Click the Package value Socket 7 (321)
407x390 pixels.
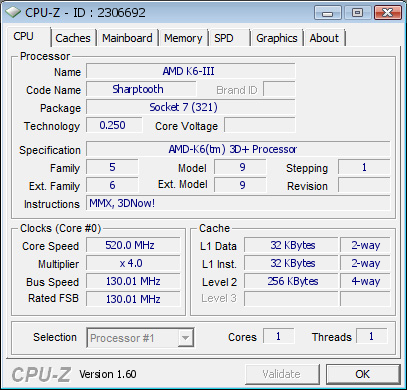click(x=191, y=107)
